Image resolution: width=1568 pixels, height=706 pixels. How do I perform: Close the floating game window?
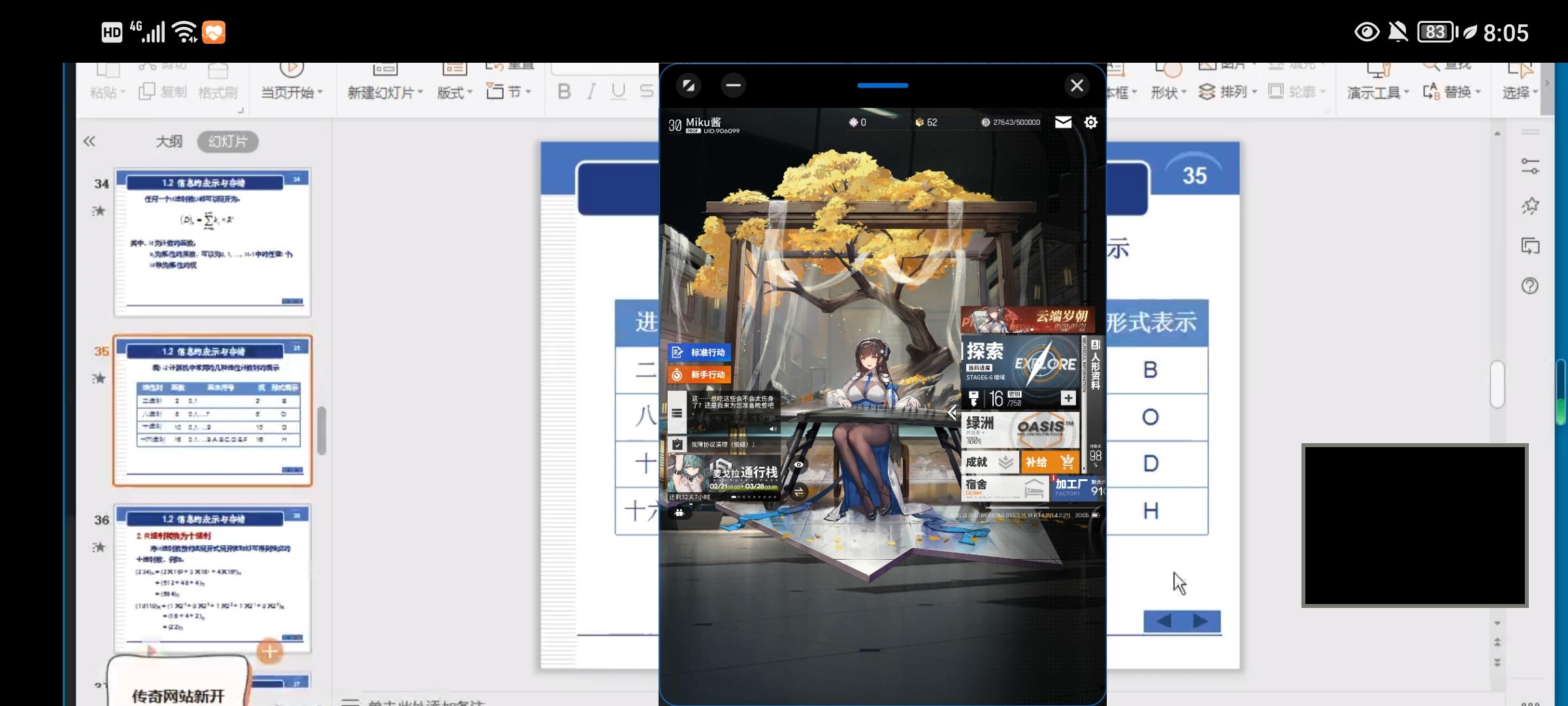pyautogui.click(x=1077, y=85)
